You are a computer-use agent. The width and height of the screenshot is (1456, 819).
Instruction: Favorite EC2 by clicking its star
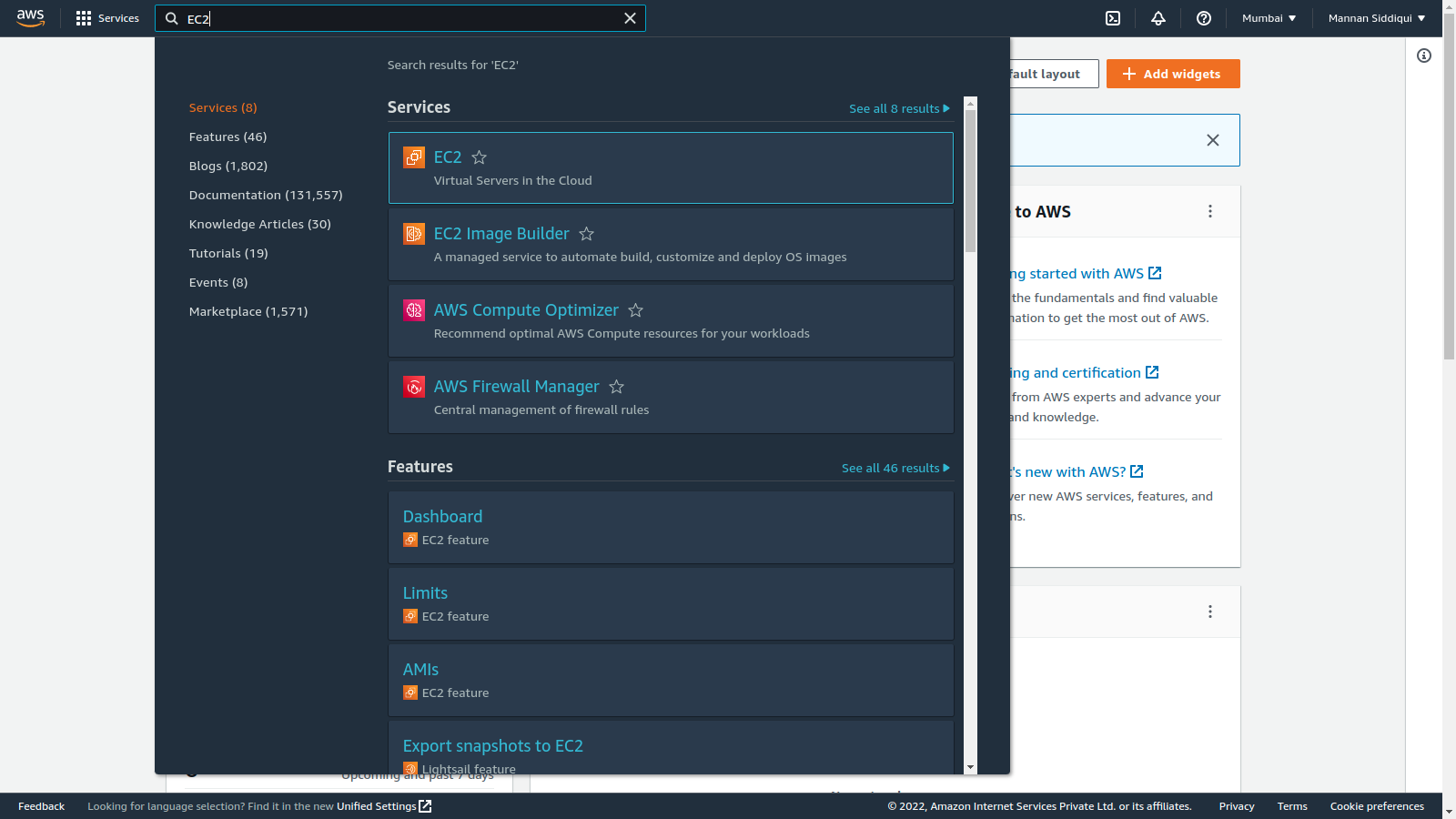[x=479, y=157]
